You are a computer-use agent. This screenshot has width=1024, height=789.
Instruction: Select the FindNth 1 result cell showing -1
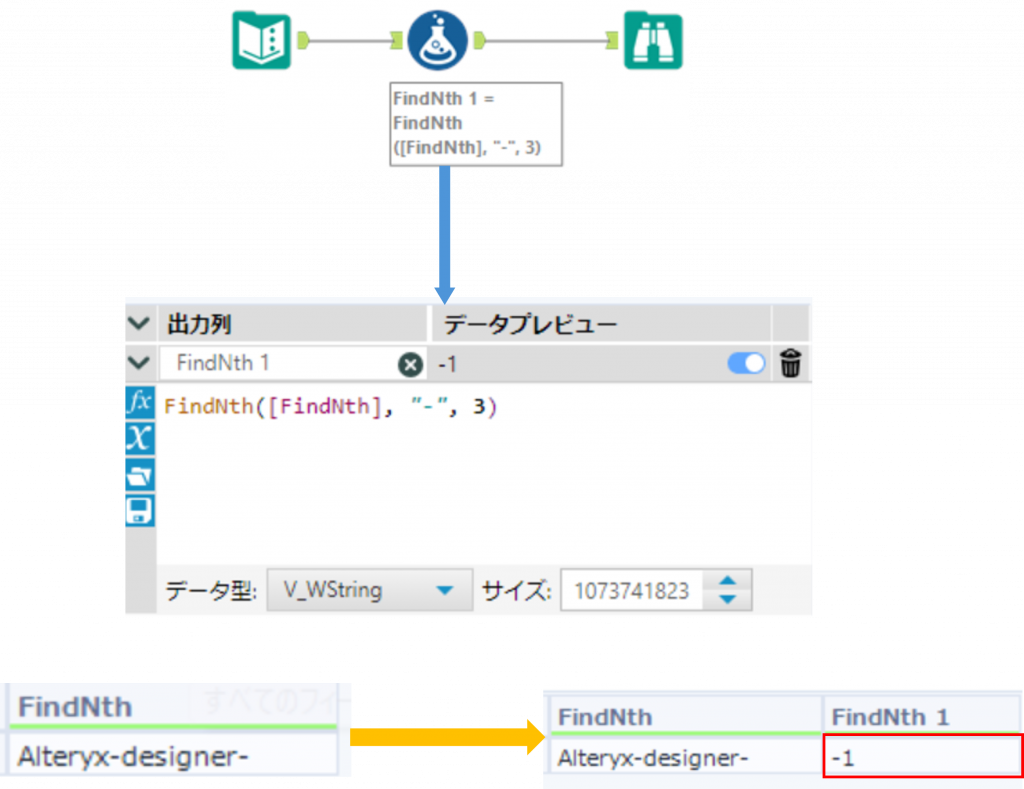pos(920,759)
